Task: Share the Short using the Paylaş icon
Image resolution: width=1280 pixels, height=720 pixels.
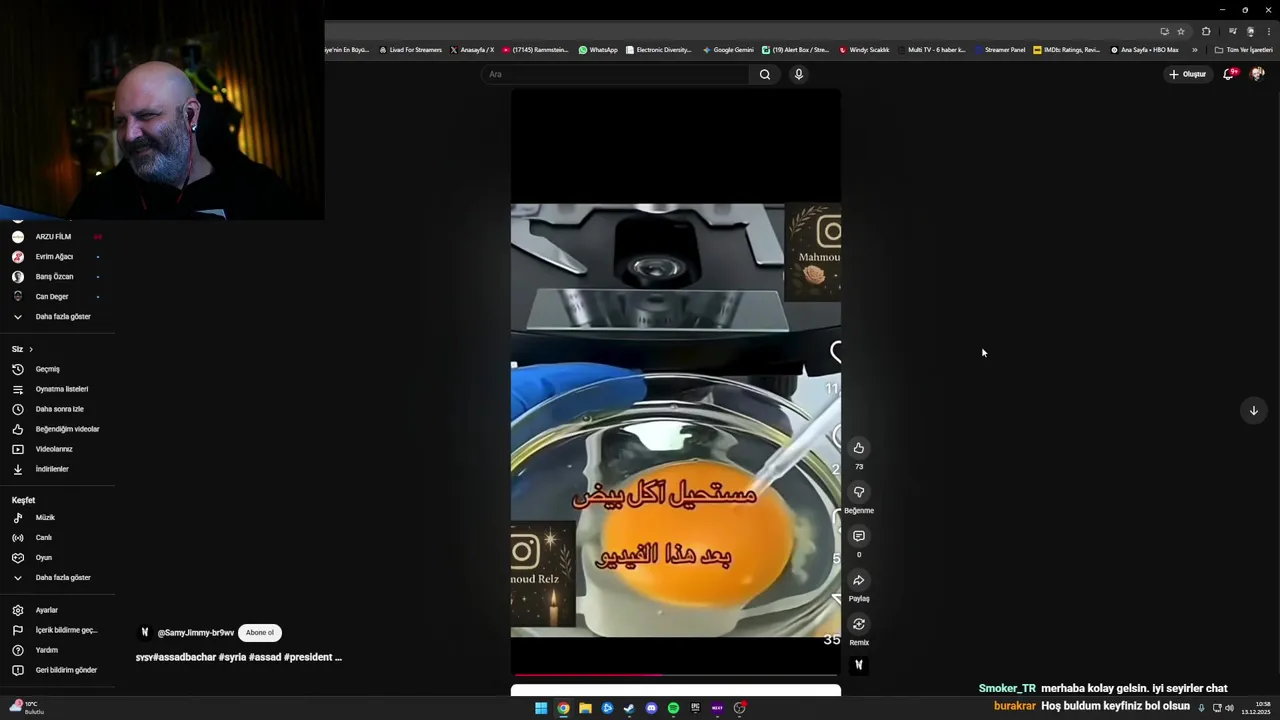Action: coord(858,580)
